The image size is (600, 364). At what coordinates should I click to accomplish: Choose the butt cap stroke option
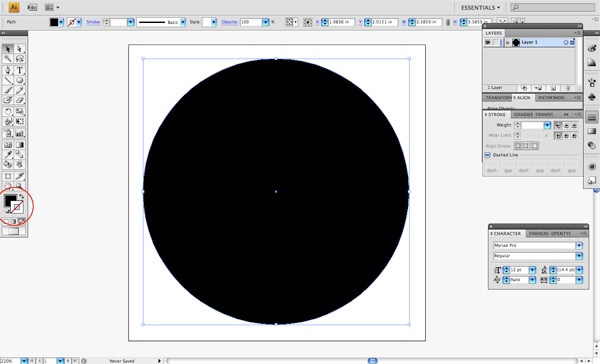[x=558, y=125]
